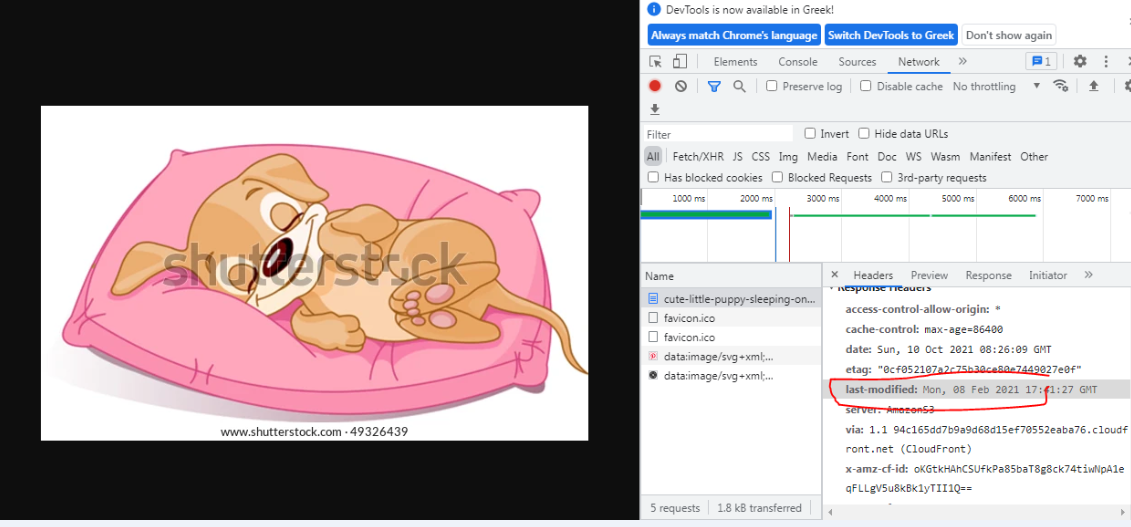Clear the network log
Image resolution: width=1131 pixels, height=527 pixels.
coord(681,86)
